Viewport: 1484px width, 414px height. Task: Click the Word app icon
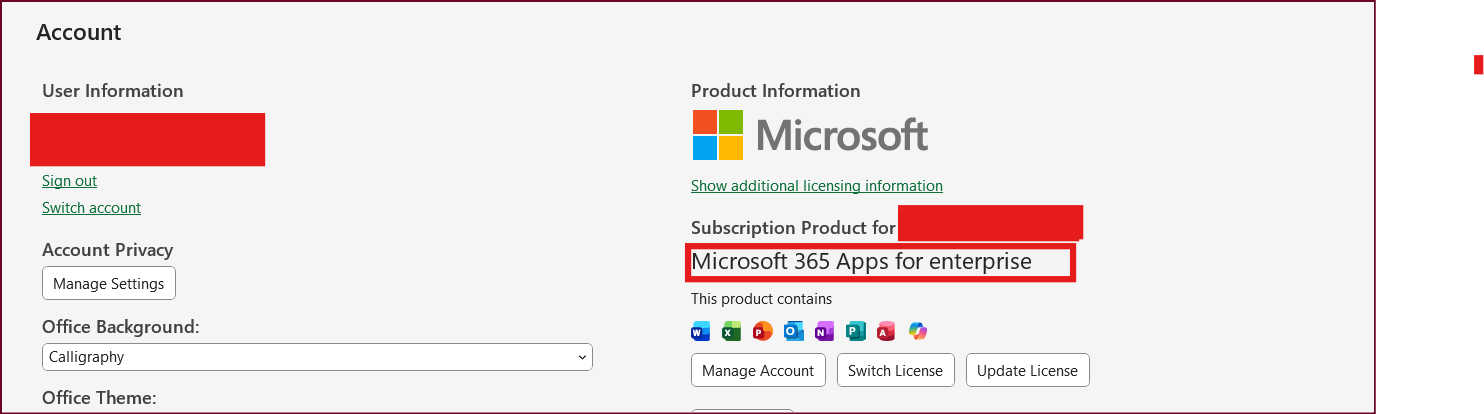(x=700, y=331)
